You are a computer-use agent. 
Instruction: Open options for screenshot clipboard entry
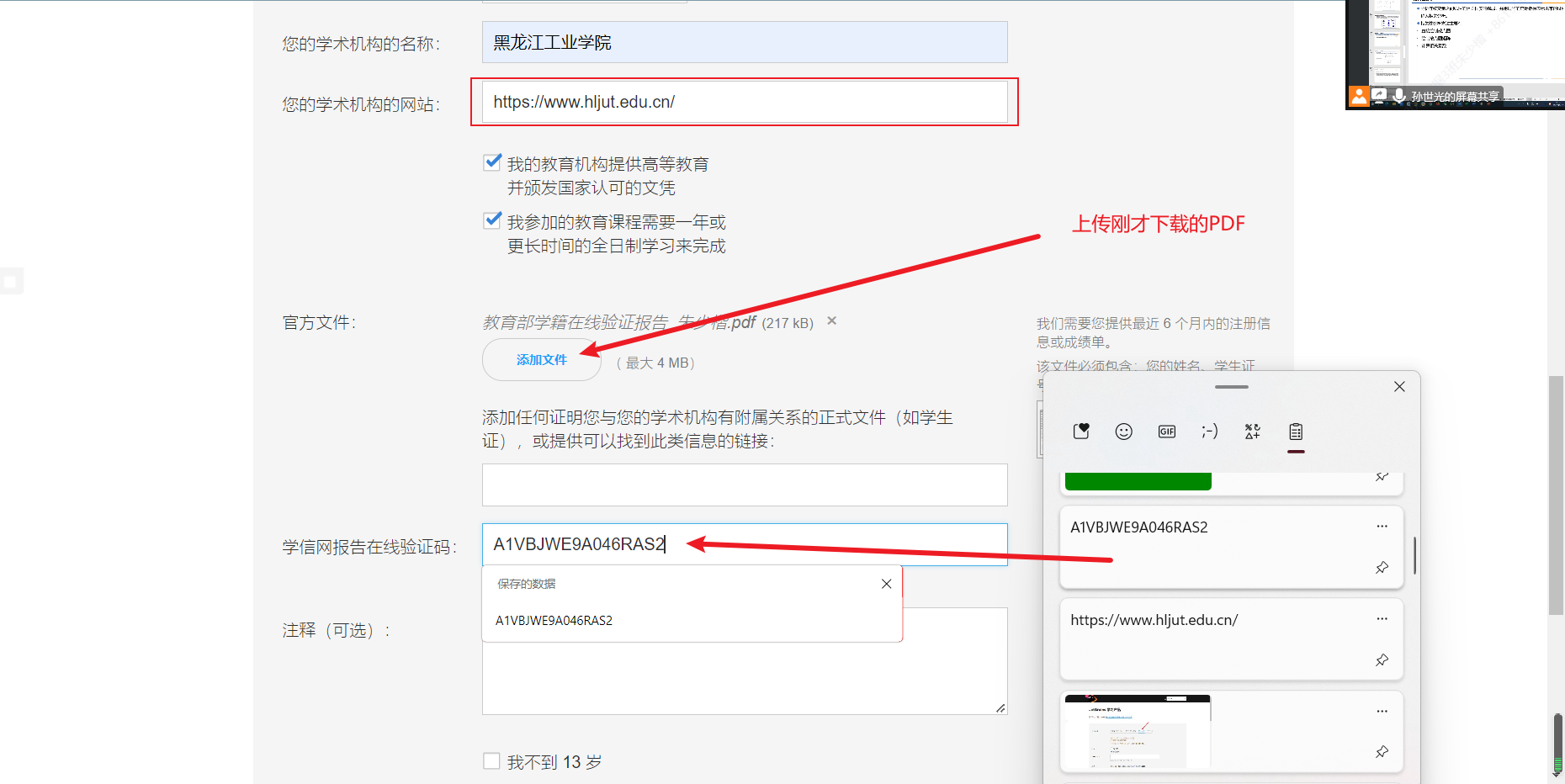pos(1382,712)
